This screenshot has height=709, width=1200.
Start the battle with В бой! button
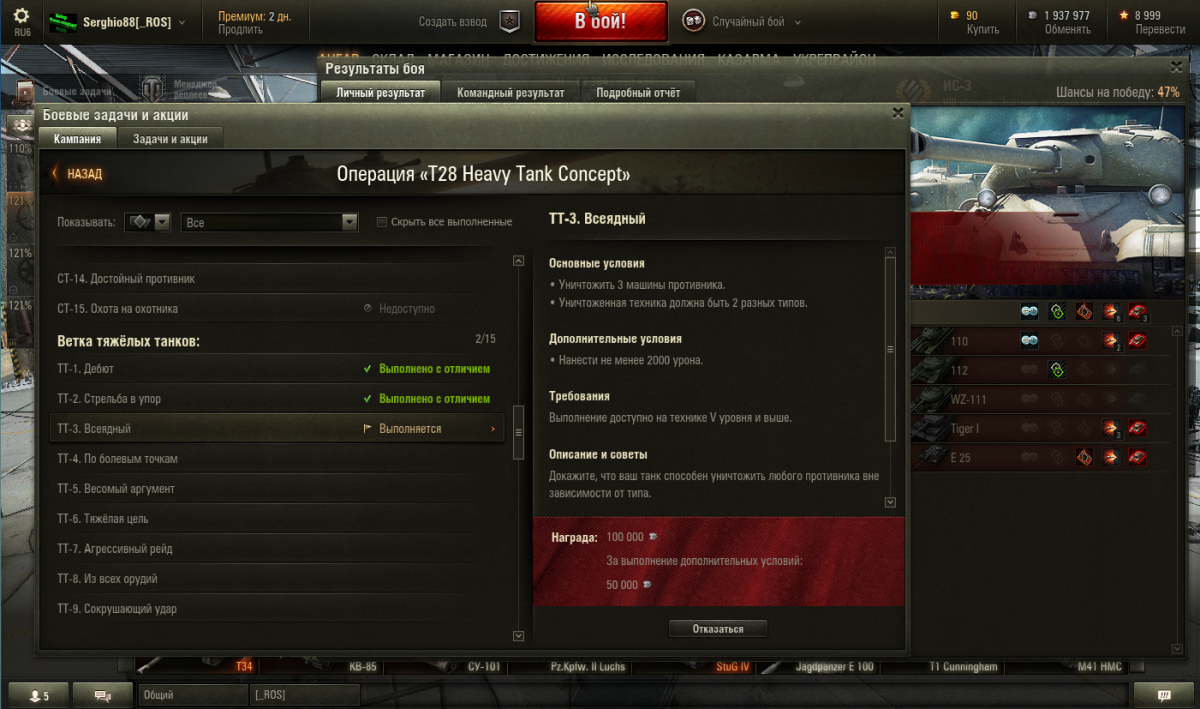601,21
